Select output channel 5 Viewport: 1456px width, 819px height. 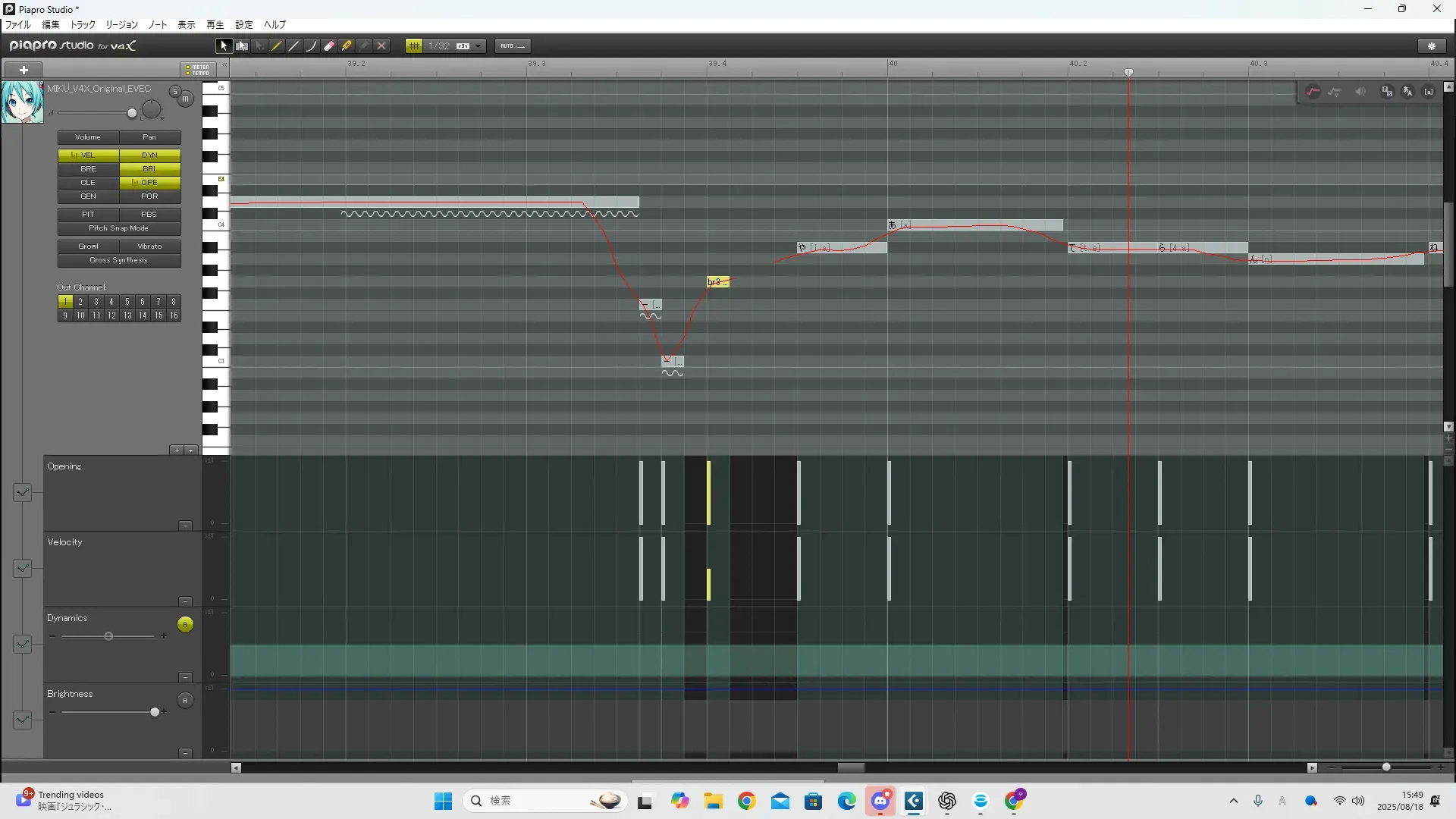click(x=127, y=302)
